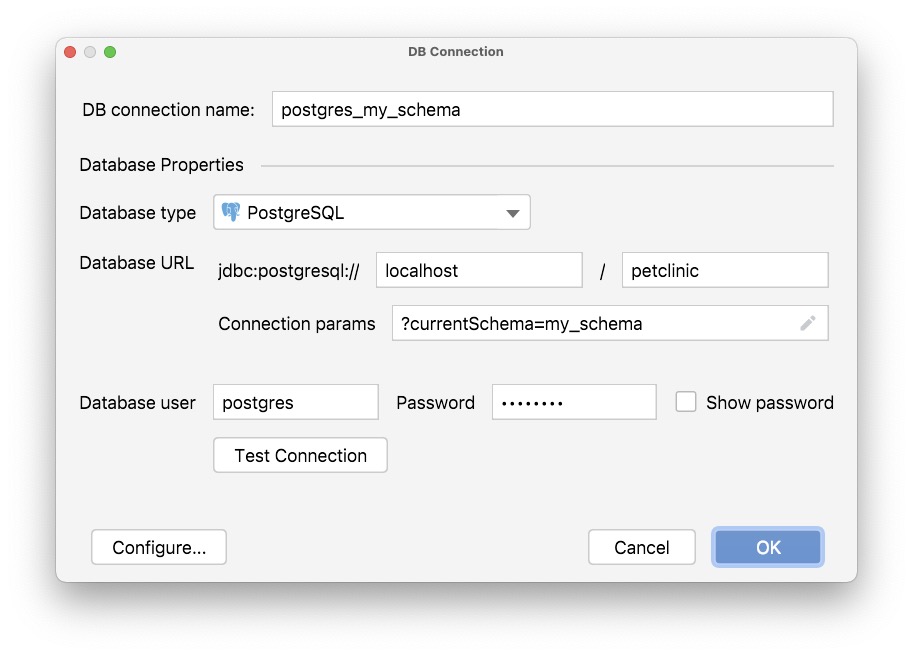
Task: Click the dropdown arrow next to PostgreSQL
Action: (x=512, y=212)
